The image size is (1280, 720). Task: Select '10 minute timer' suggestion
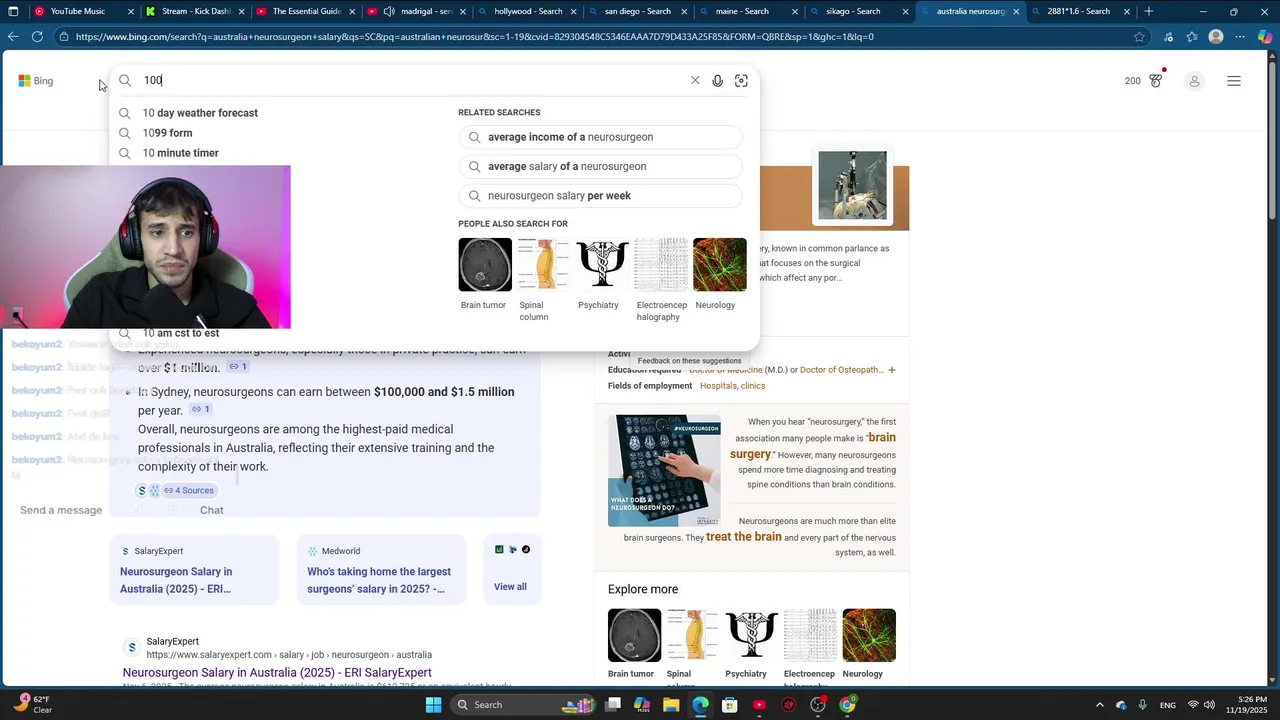(180, 153)
